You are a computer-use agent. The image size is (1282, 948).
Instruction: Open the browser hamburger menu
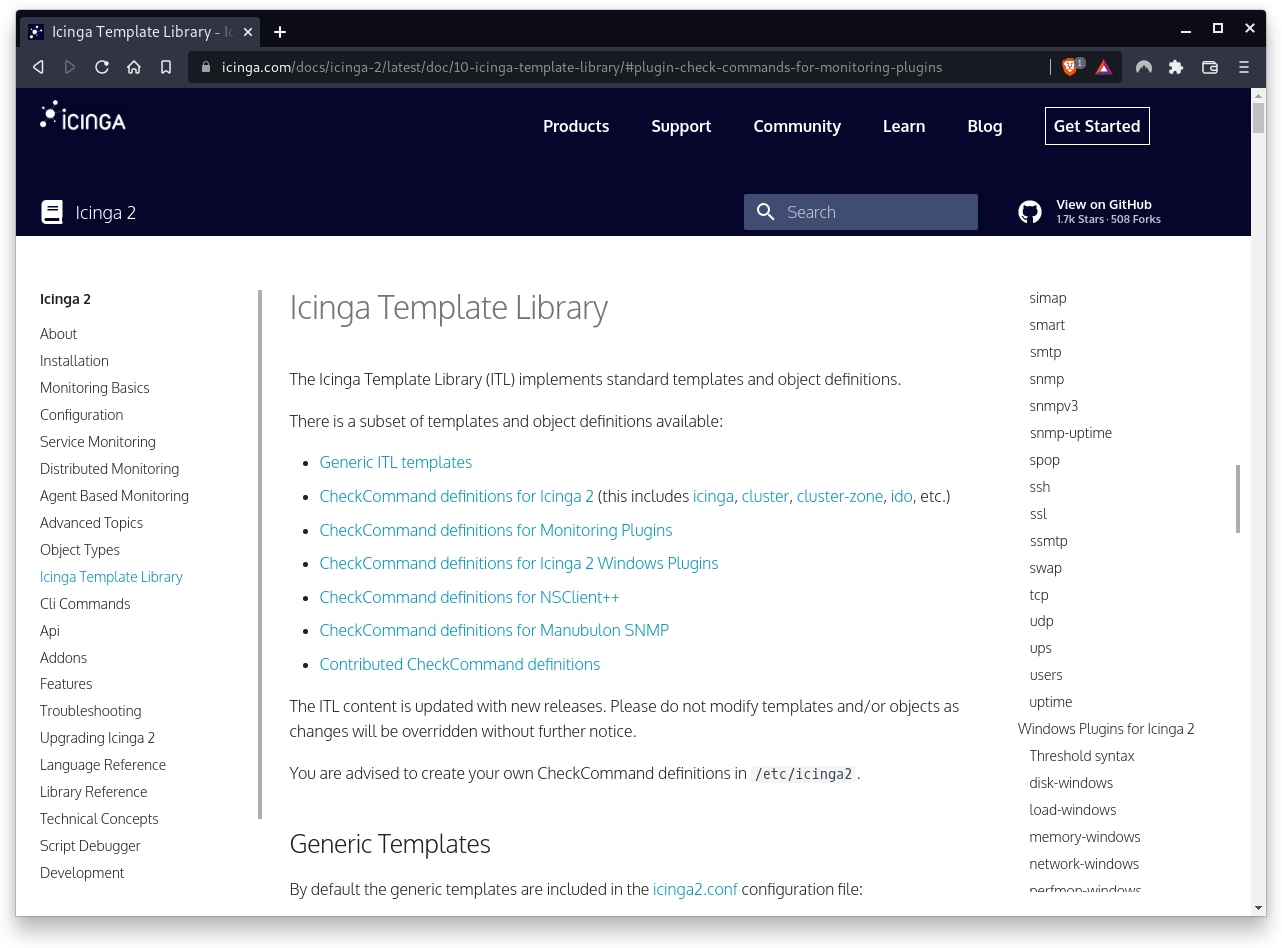1243,67
